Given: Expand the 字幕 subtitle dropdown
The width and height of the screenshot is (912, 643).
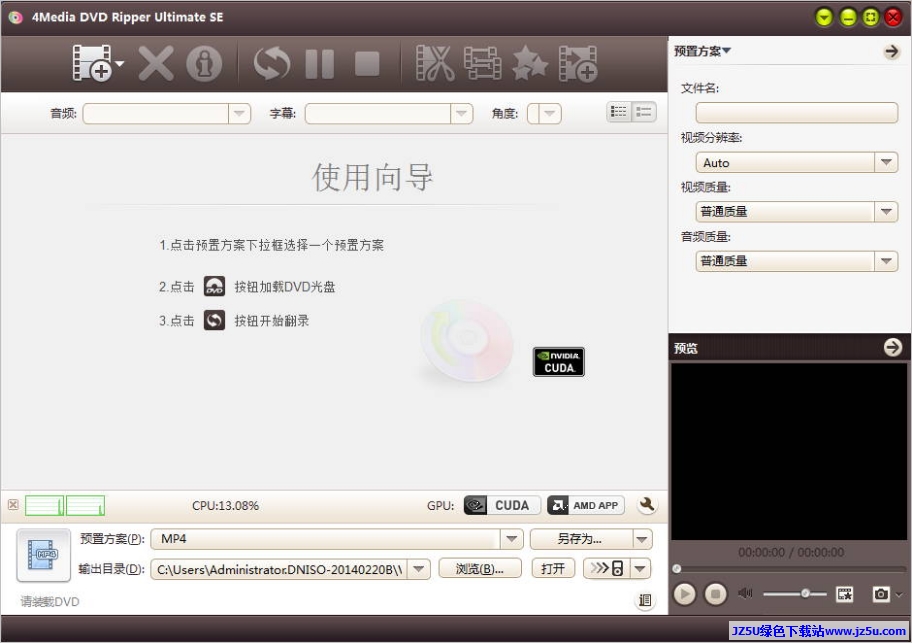Looking at the screenshot, I should pyautogui.click(x=461, y=113).
